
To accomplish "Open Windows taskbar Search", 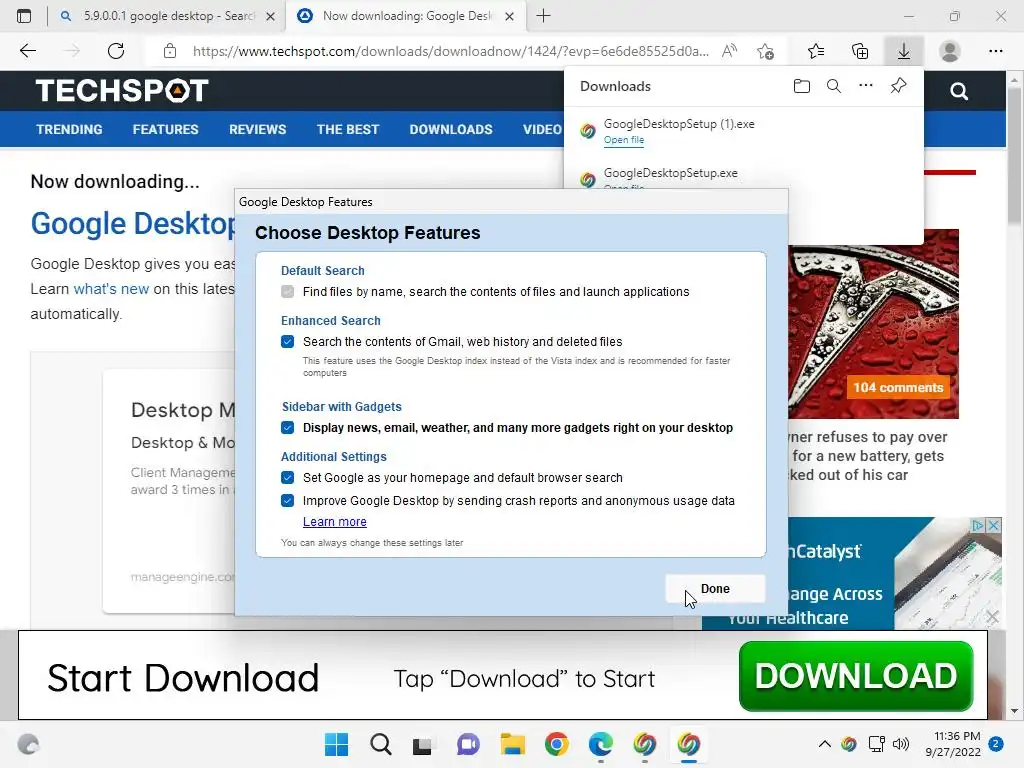I will (x=380, y=744).
